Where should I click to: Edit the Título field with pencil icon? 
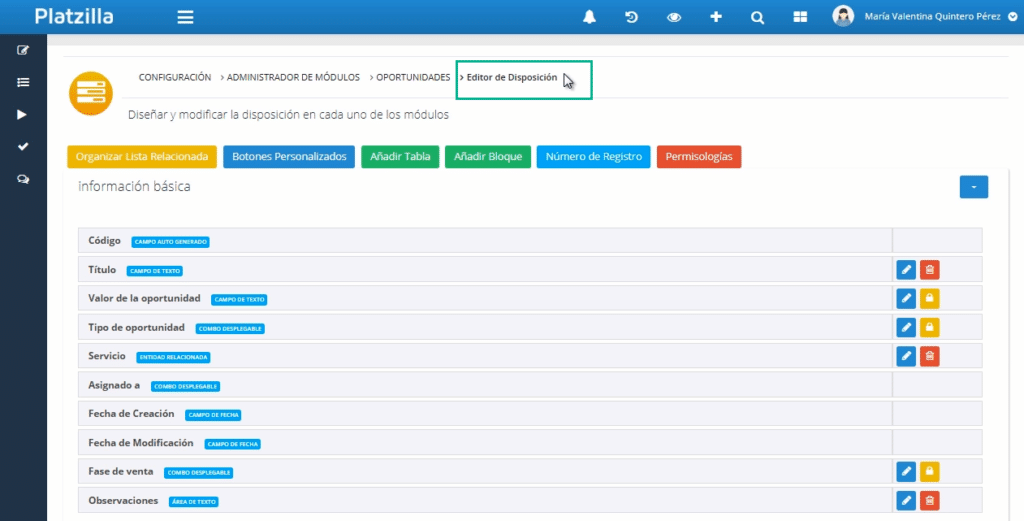[x=906, y=270]
